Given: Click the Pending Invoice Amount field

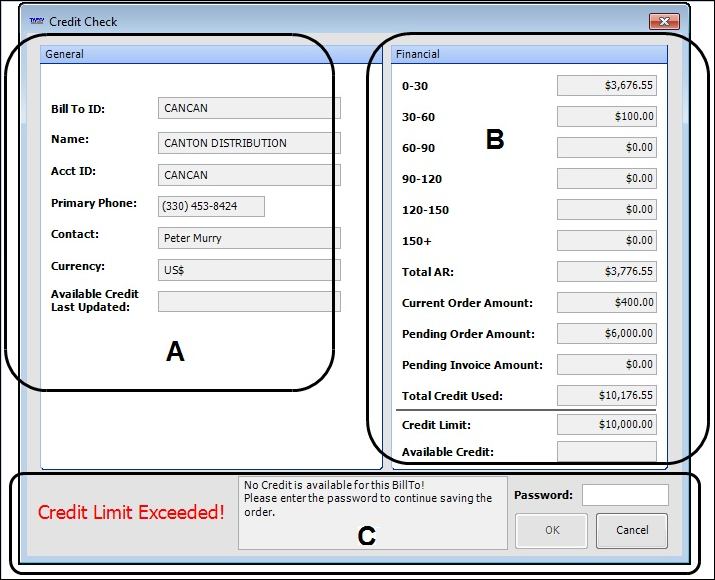Looking at the screenshot, I should 607,365.
